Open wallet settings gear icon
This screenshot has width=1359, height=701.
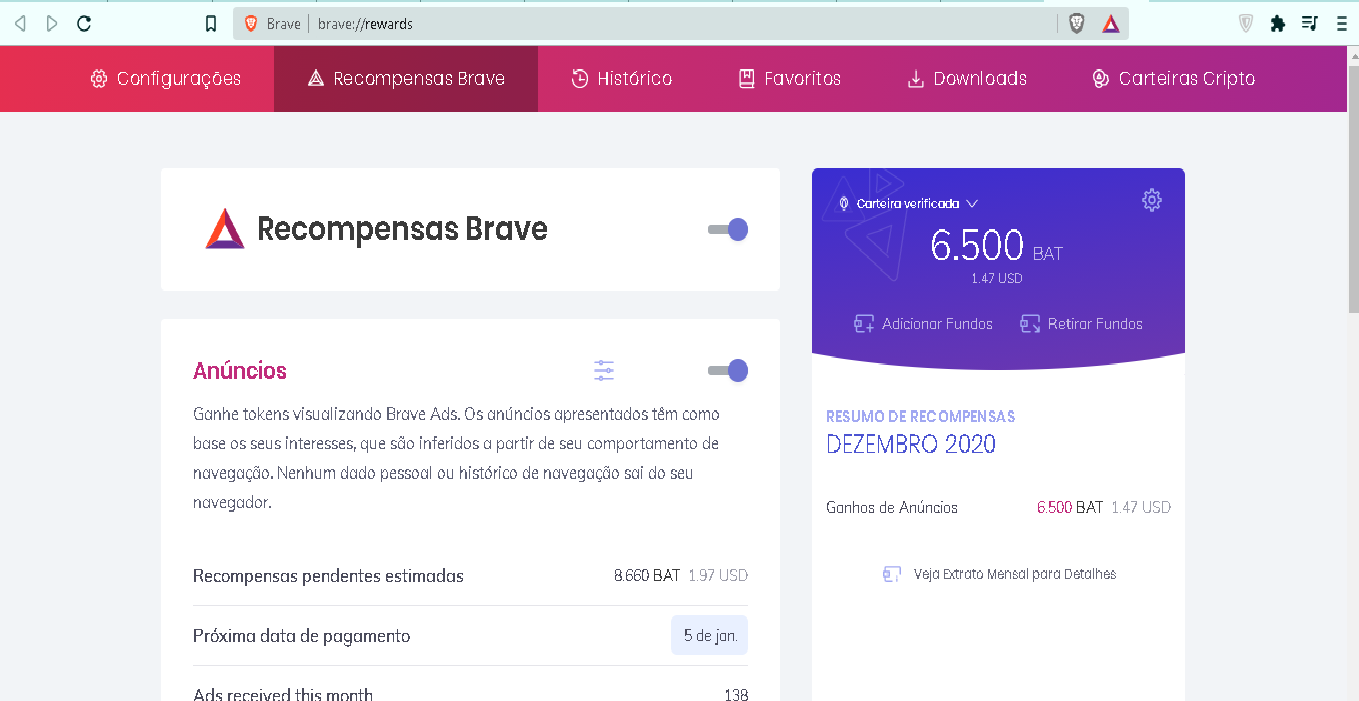[x=1152, y=200]
